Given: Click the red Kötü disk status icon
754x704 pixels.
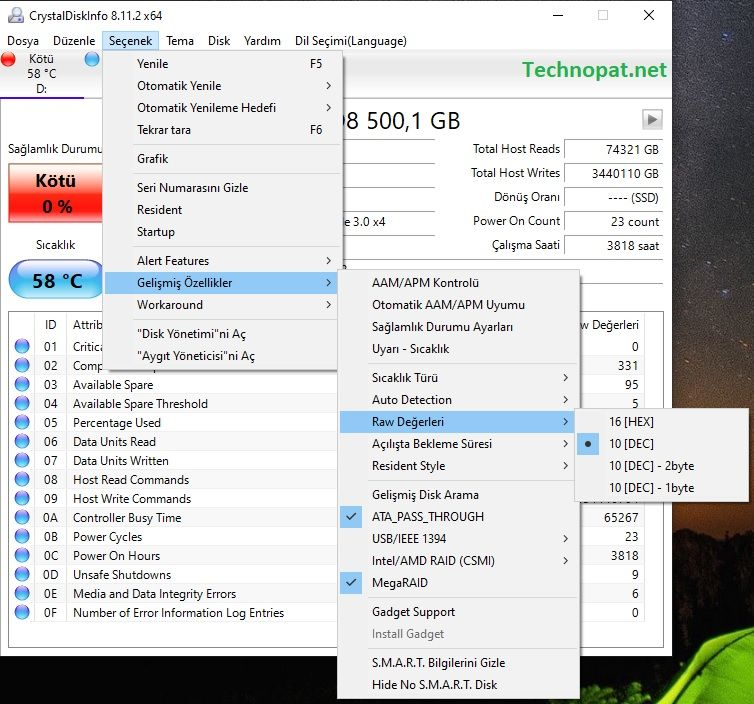Looking at the screenshot, I should (x=8, y=59).
